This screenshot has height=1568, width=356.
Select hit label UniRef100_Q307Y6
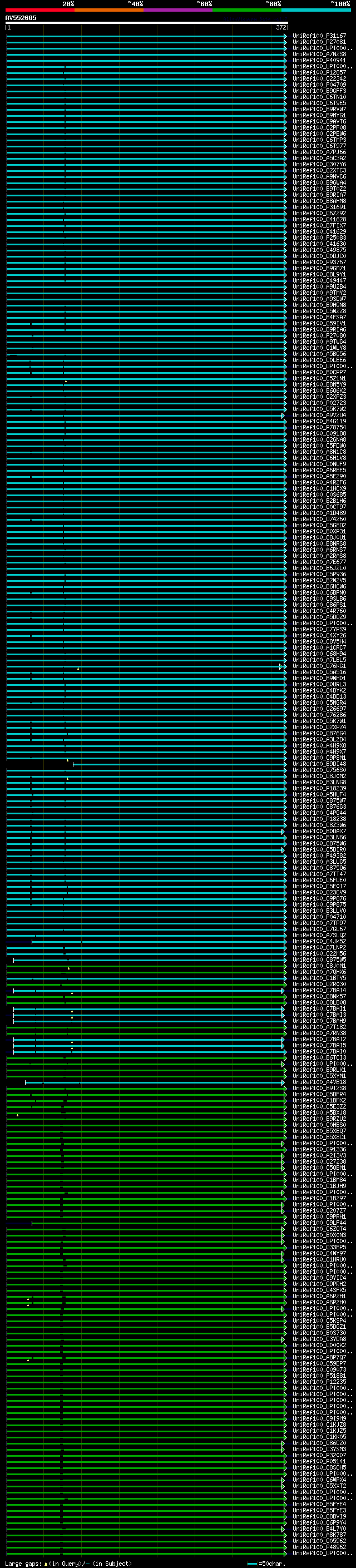pos(319,164)
